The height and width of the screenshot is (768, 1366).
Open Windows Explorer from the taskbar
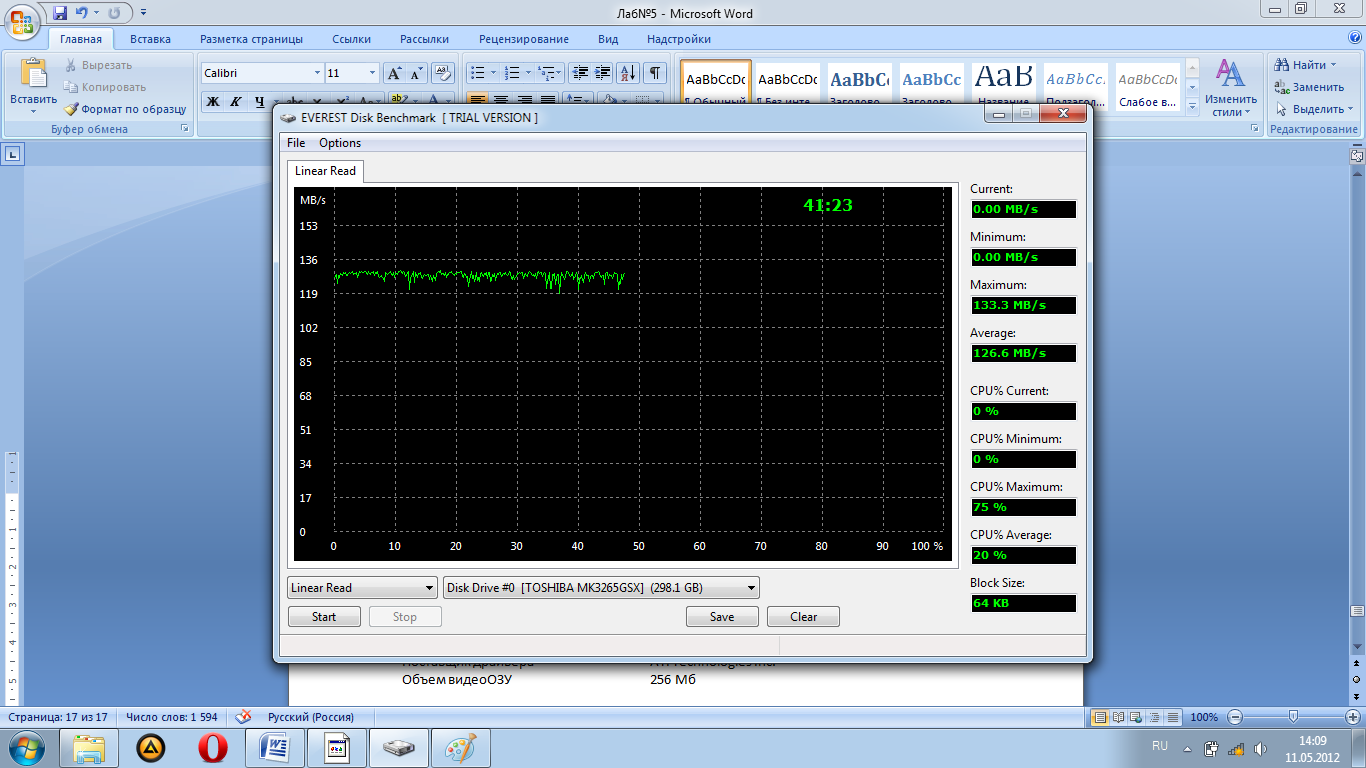pos(88,748)
